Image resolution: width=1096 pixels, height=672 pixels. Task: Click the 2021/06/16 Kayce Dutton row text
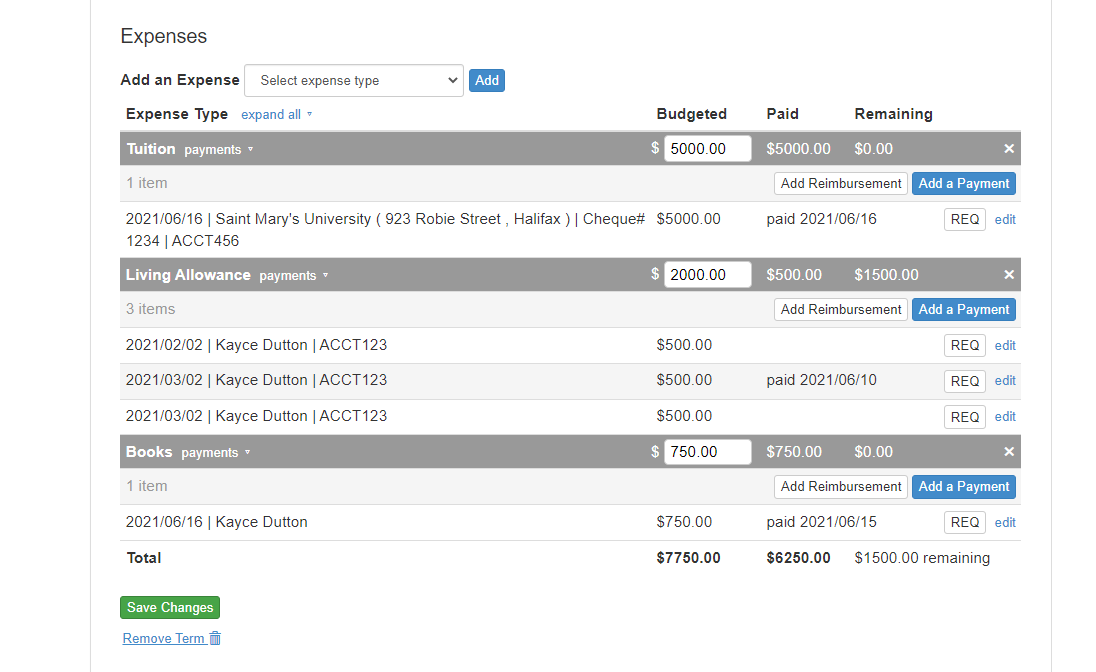tap(217, 522)
